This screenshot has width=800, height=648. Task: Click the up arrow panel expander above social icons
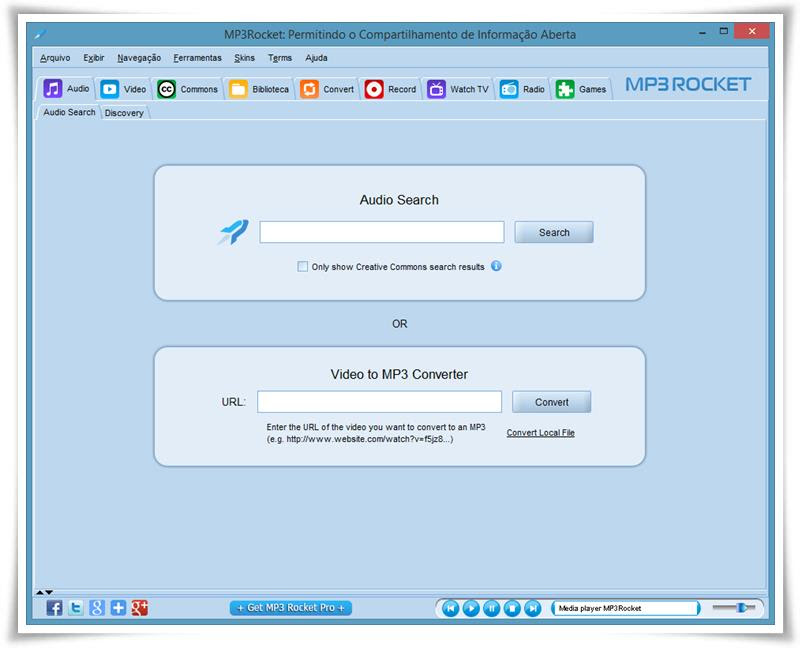40,592
